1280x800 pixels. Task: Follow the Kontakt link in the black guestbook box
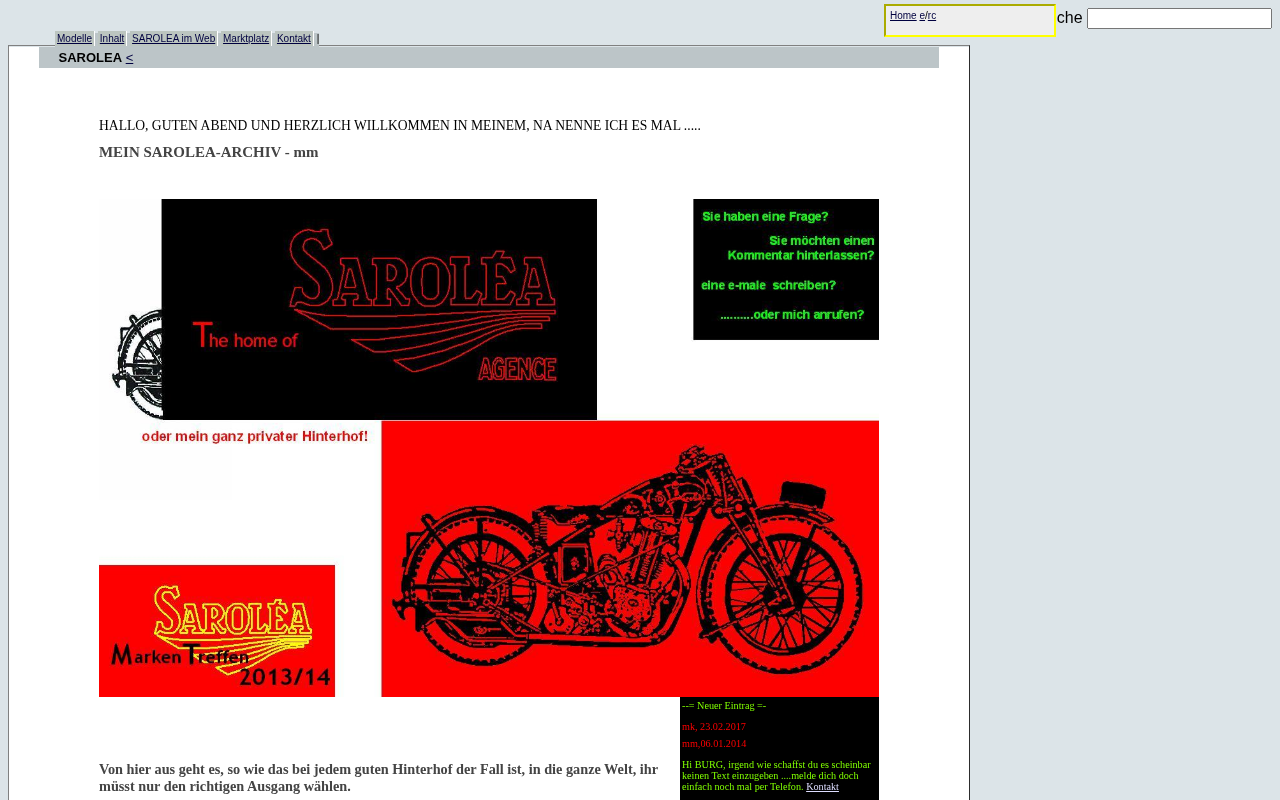pyautogui.click(x=822, y=787)
